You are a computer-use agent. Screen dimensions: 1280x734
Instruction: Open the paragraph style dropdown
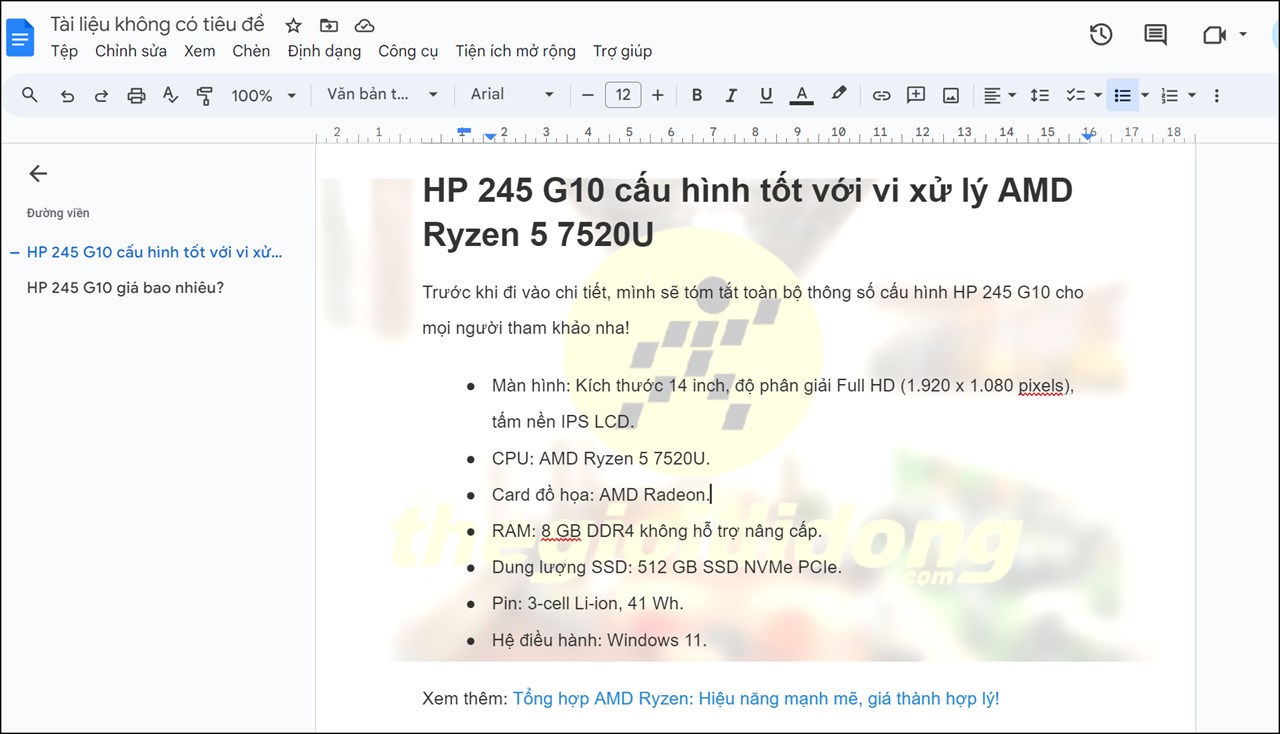(x=383, y=94)
